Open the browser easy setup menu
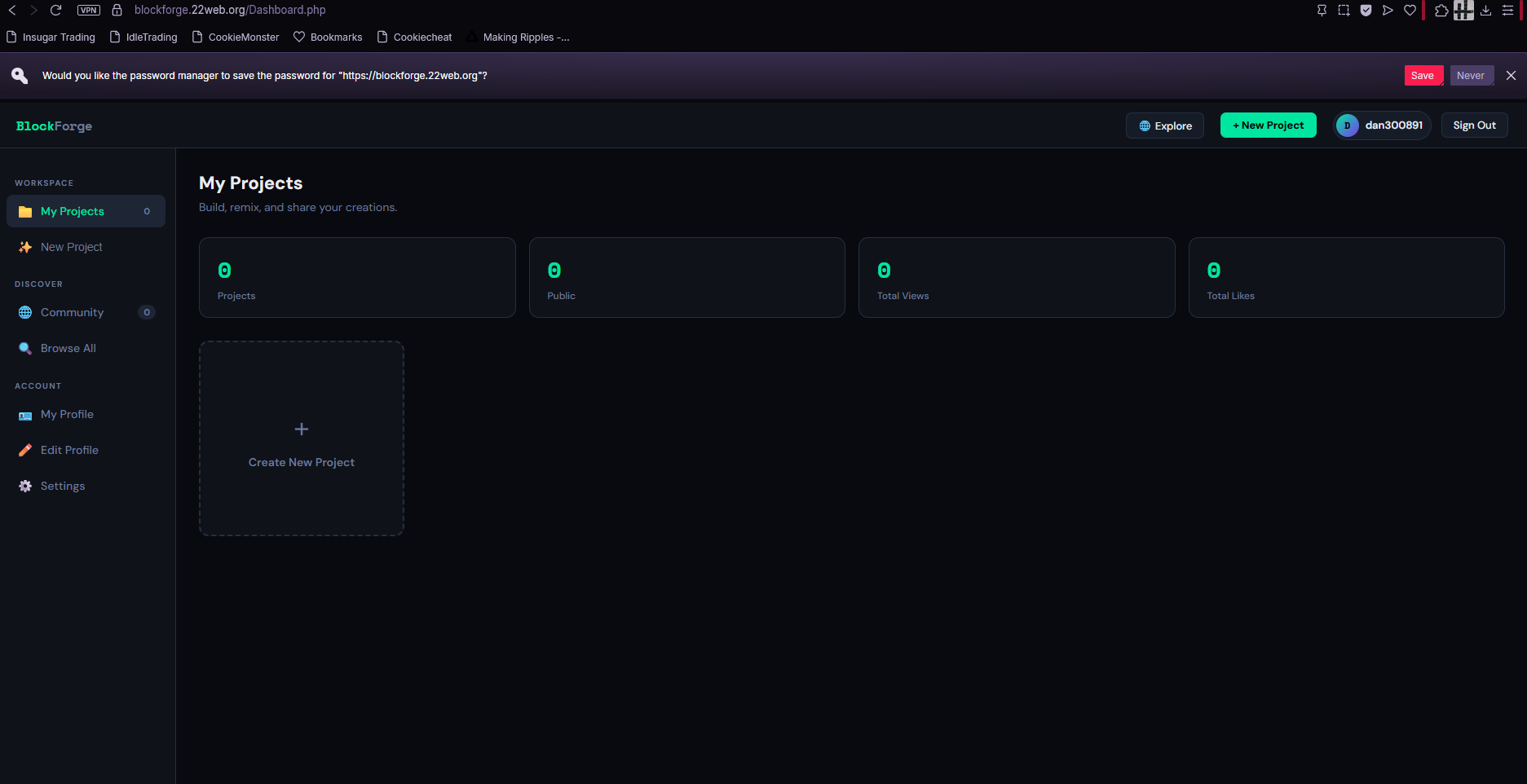1527x784 pixels. (1508, 11)
